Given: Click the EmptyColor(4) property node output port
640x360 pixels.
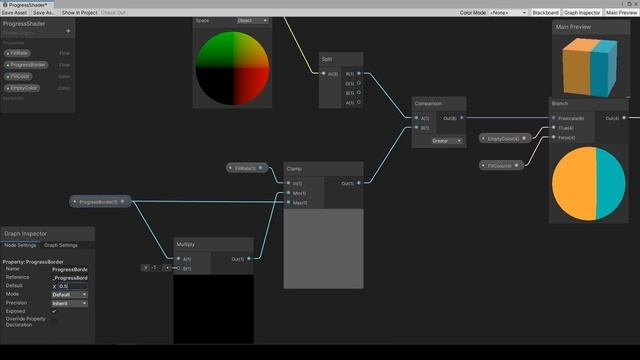Looking at the screenshot, I should (x=524, y=138).
